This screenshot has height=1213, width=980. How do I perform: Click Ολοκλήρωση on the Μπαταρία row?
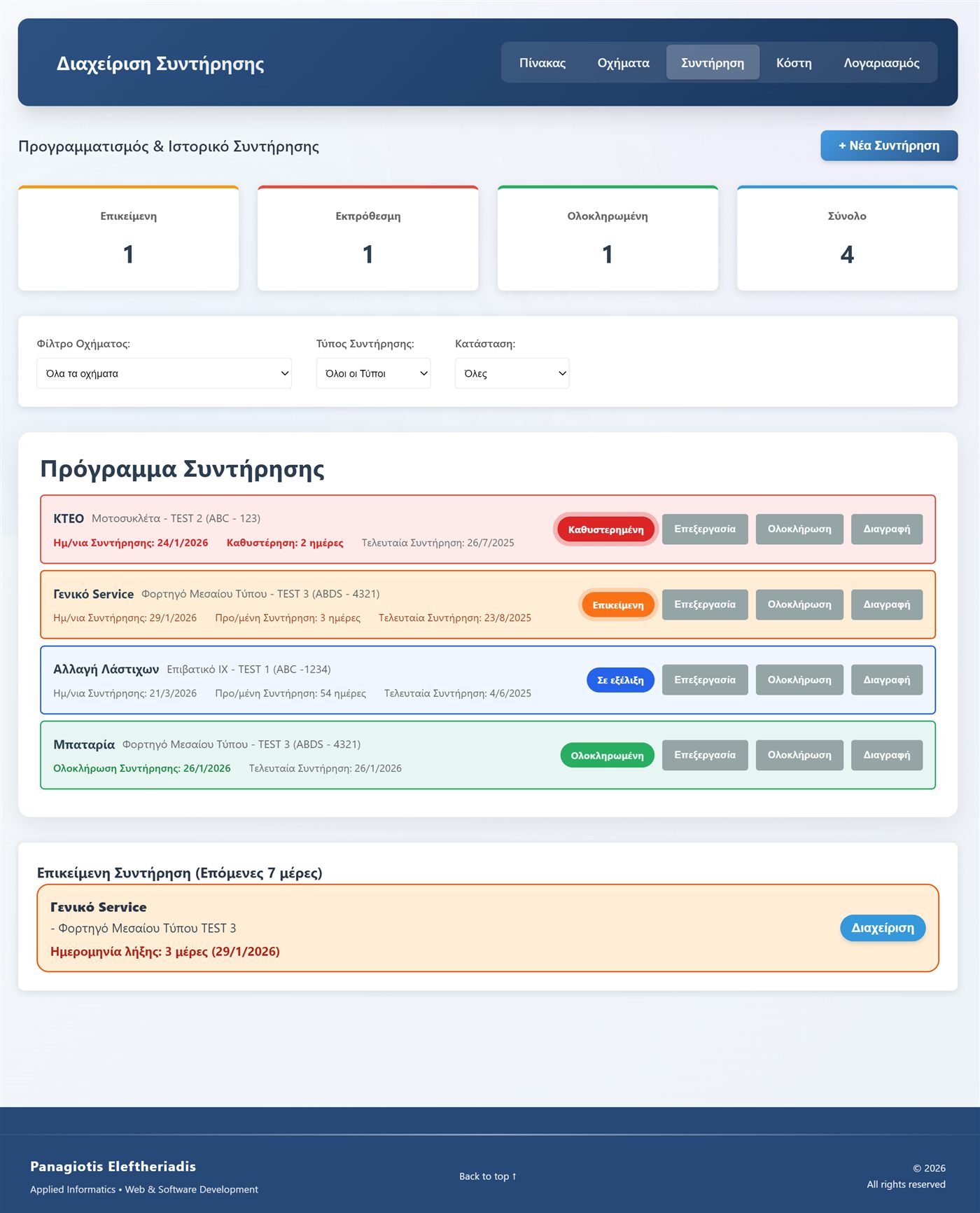(x=799, y=755)
